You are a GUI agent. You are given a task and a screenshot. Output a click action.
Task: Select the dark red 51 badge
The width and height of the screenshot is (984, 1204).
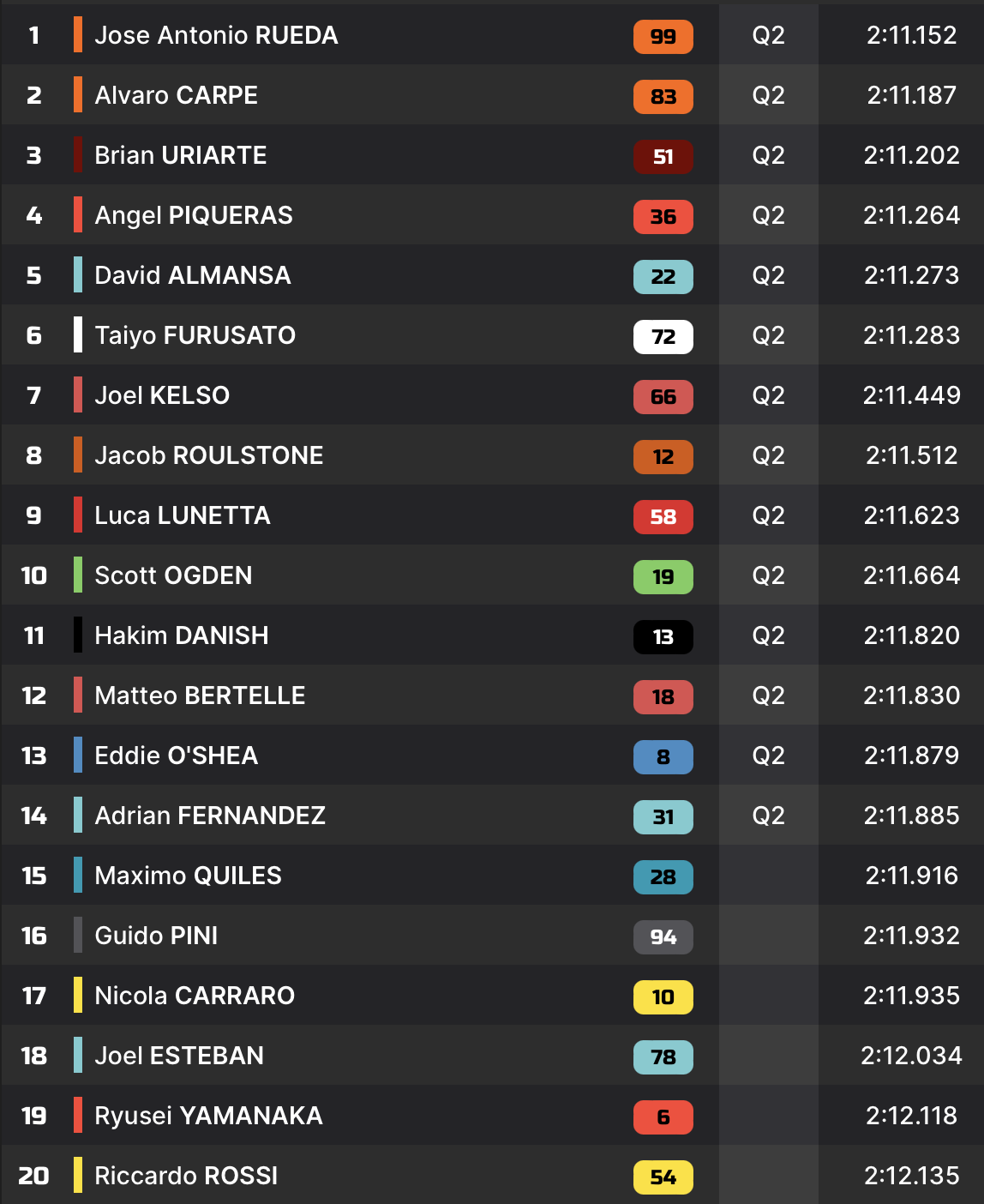click(x=663, y=156)
